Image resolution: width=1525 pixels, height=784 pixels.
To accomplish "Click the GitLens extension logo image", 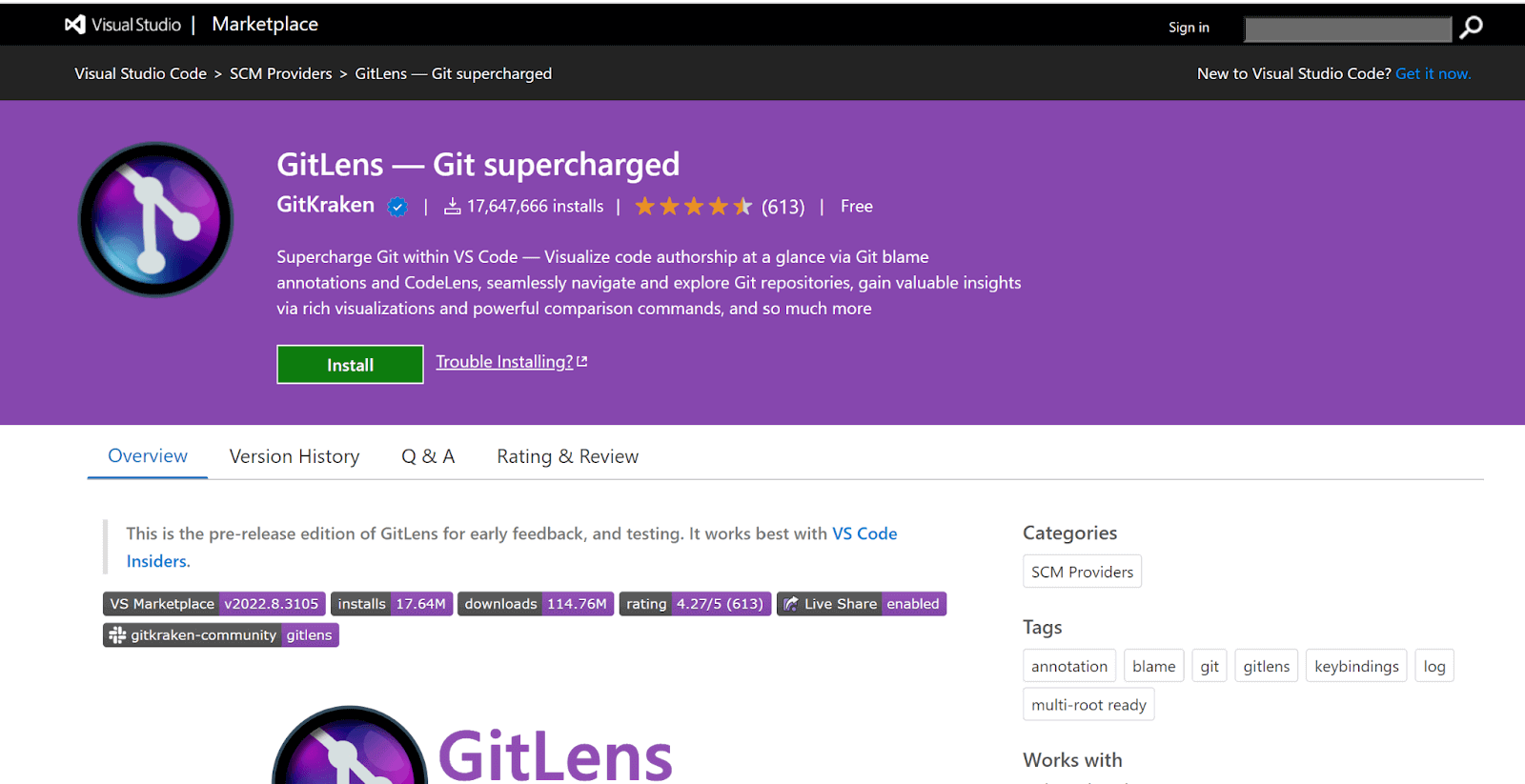I will click(155, 220).
